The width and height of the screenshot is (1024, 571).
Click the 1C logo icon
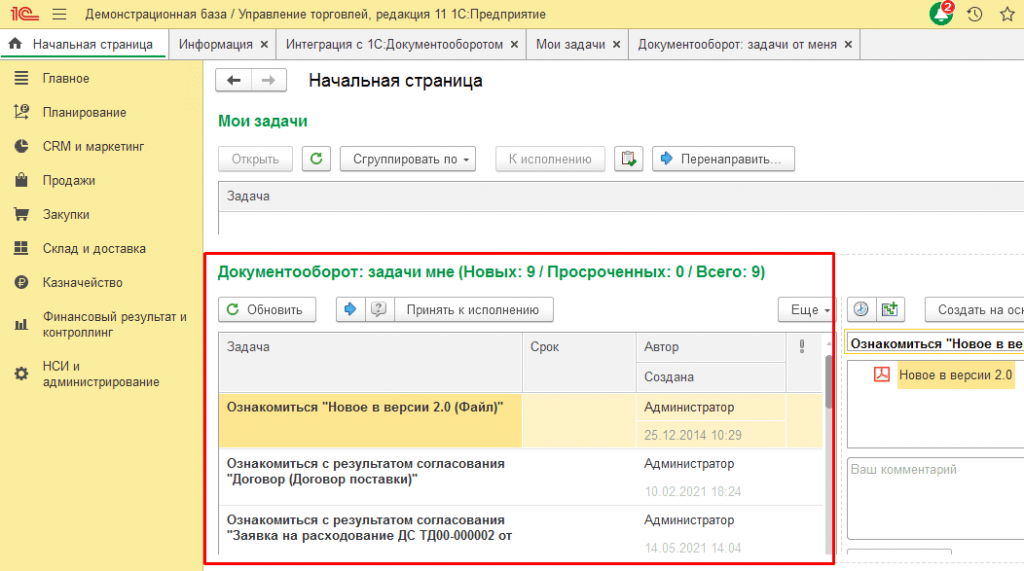(24, 14)
